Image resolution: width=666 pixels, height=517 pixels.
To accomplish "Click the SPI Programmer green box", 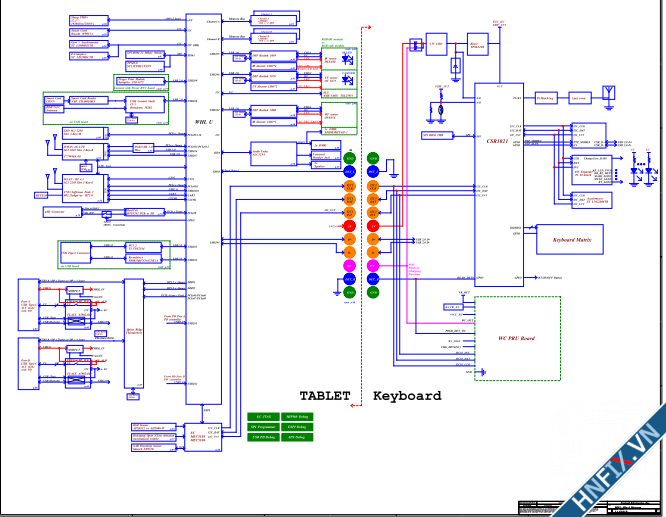I will coord(263,427).
